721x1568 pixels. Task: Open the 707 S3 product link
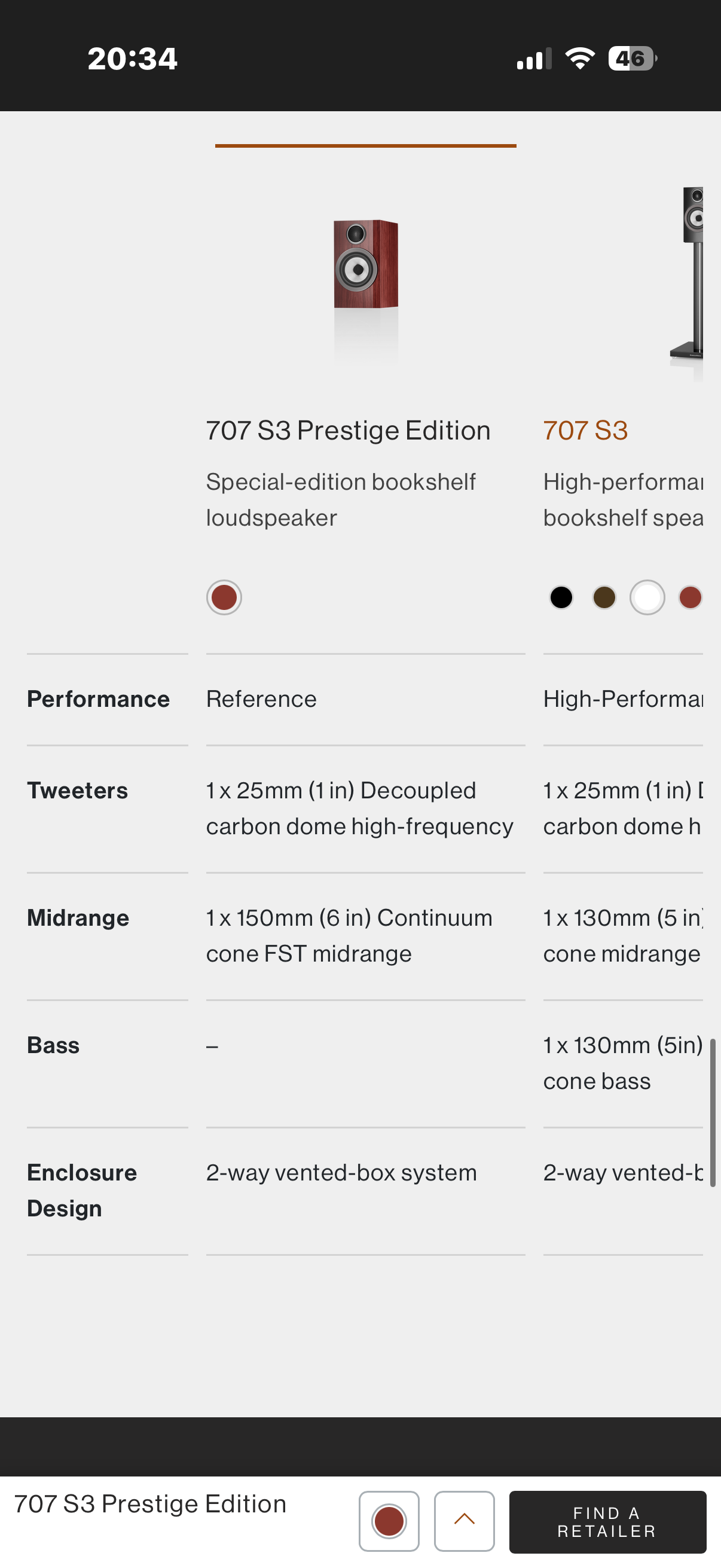(585, 431)
